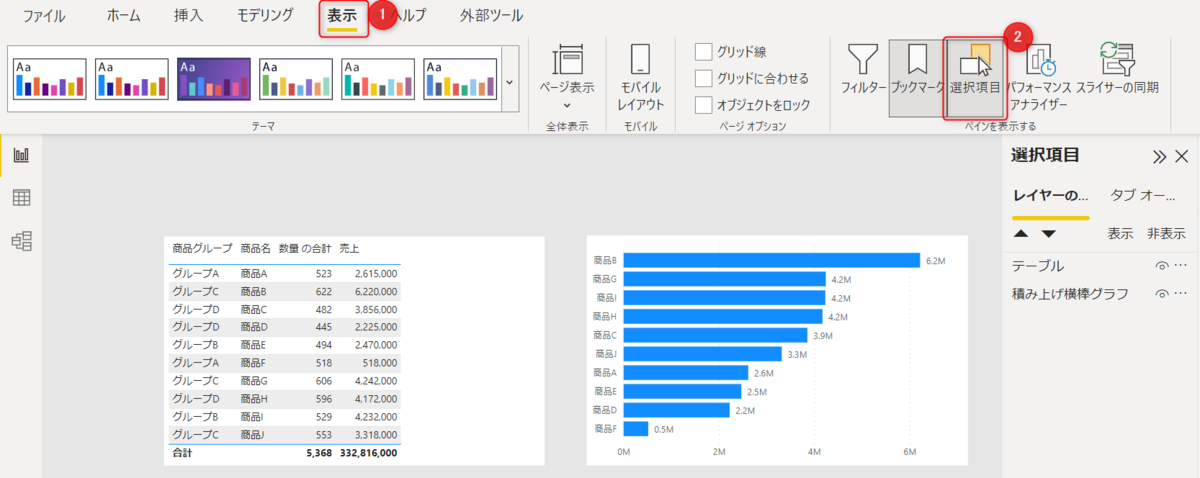Apply the second theme thumbnail

pyautogui.click(x=132, y=79)
